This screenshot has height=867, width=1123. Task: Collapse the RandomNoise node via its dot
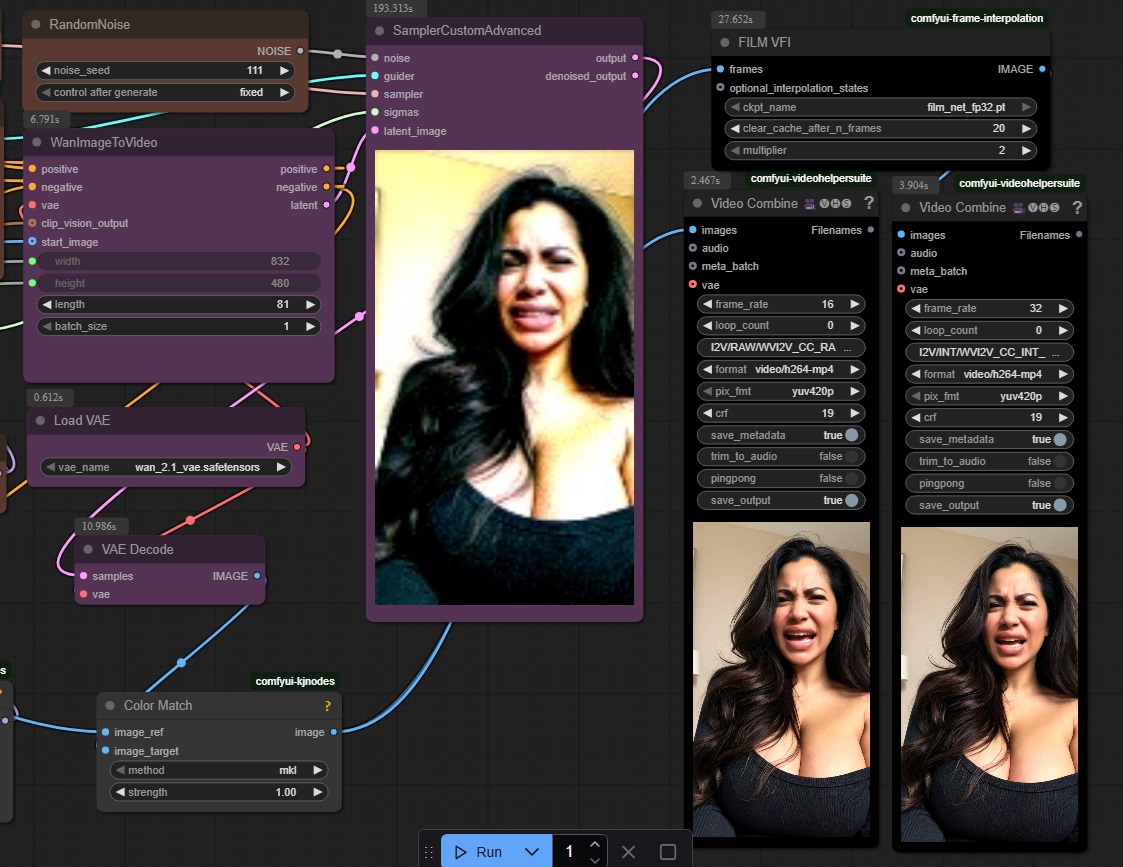click(36, 24)
